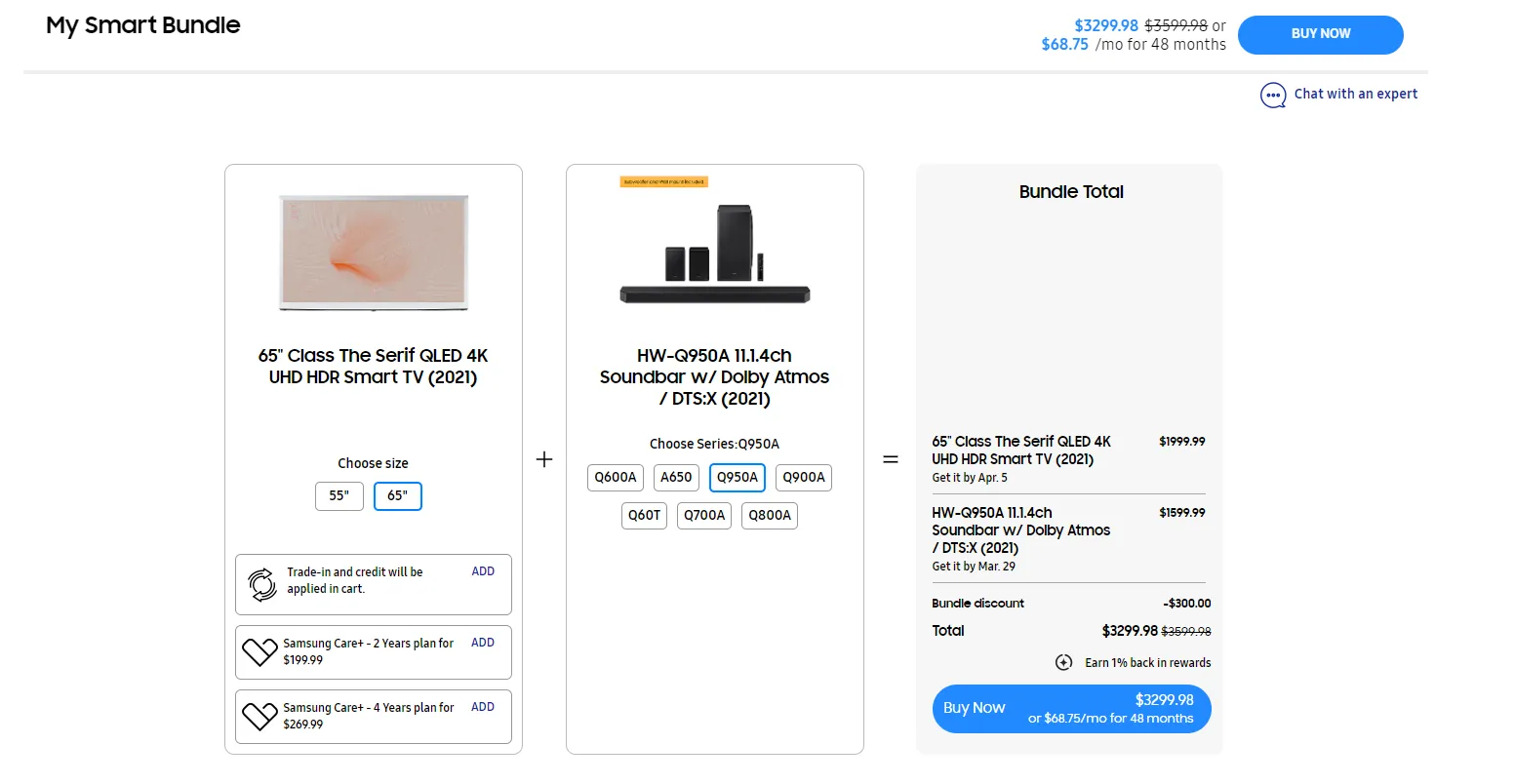Choose the Q600A soundbar series

(616, 478)
